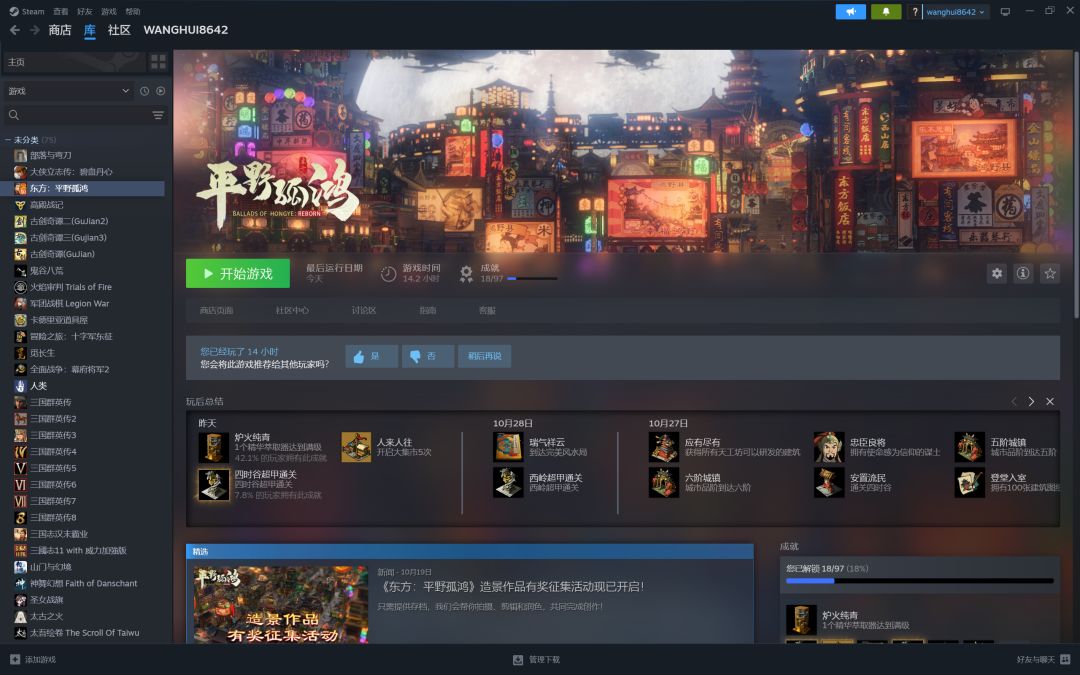Open advanced filter icon beside search box
Viewport: 1080px width, 675px height.
[x=158, y=115]
